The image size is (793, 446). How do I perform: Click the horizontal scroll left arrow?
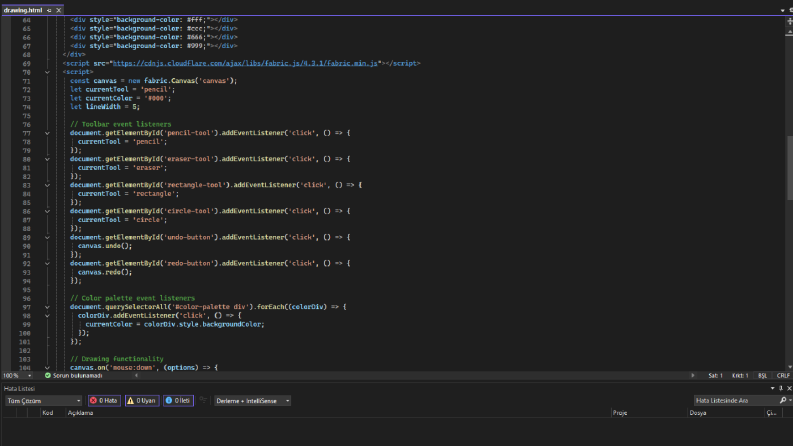[x=136, y=376]
